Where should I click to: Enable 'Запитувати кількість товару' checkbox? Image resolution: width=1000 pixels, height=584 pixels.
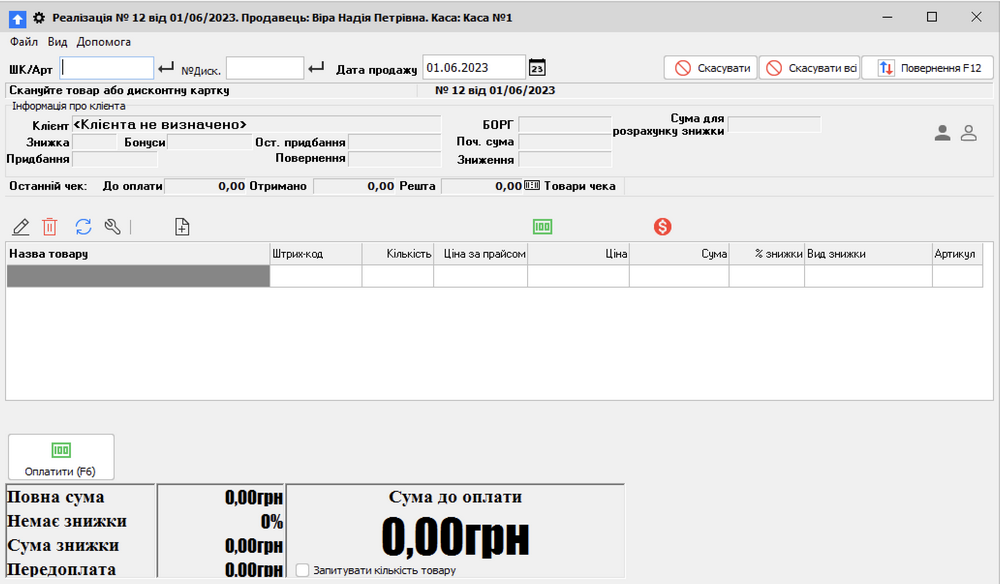[303, 570]
